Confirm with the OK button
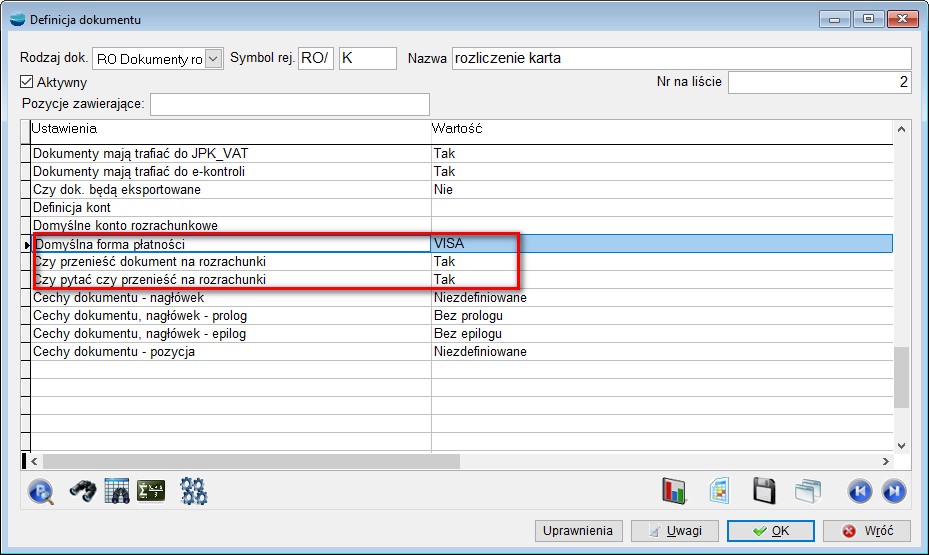Viewport: 929px width, 555px height. tap(771, 531)
